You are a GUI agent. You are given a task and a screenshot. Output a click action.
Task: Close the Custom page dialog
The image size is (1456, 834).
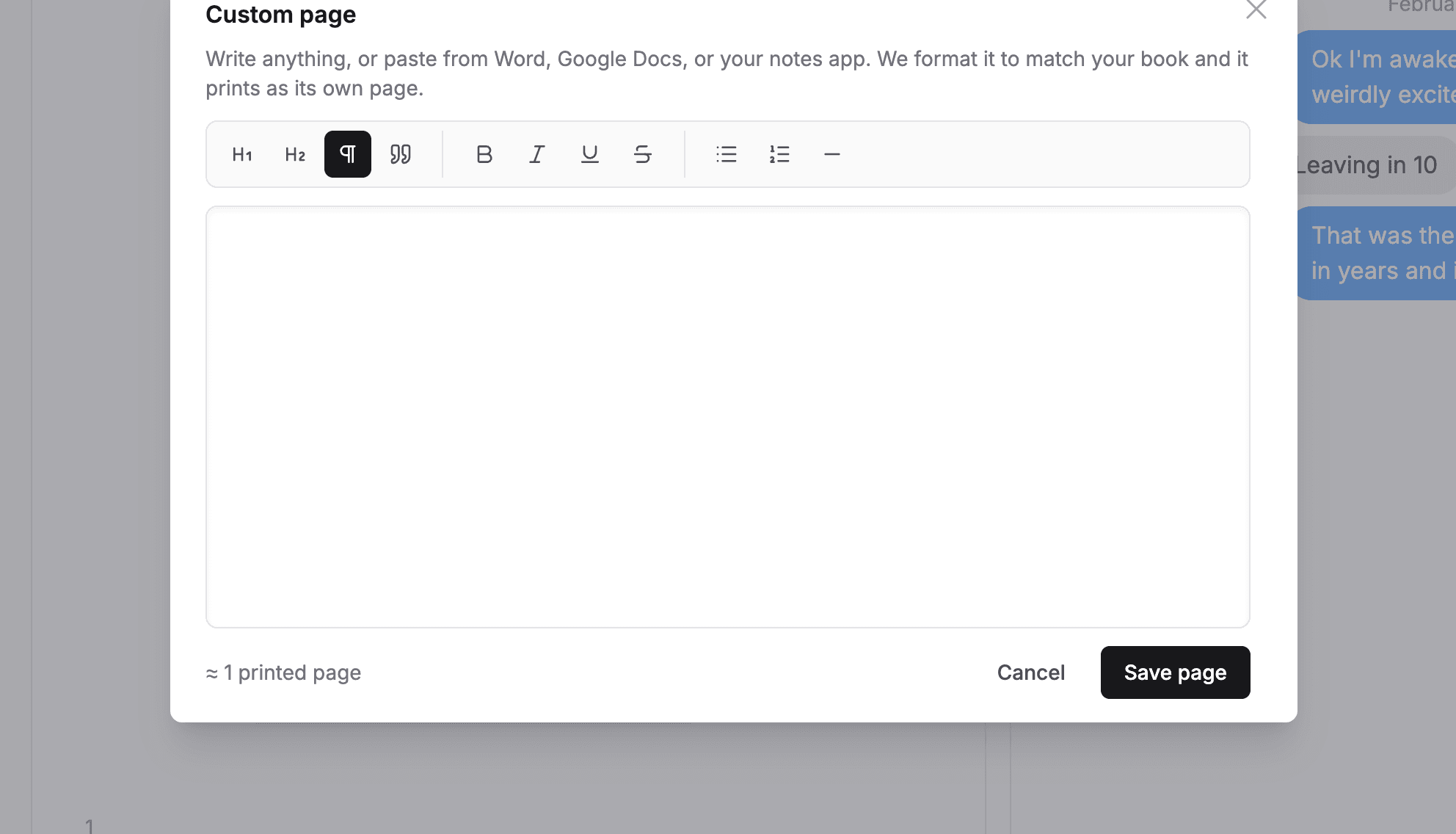coord(1256,9)
